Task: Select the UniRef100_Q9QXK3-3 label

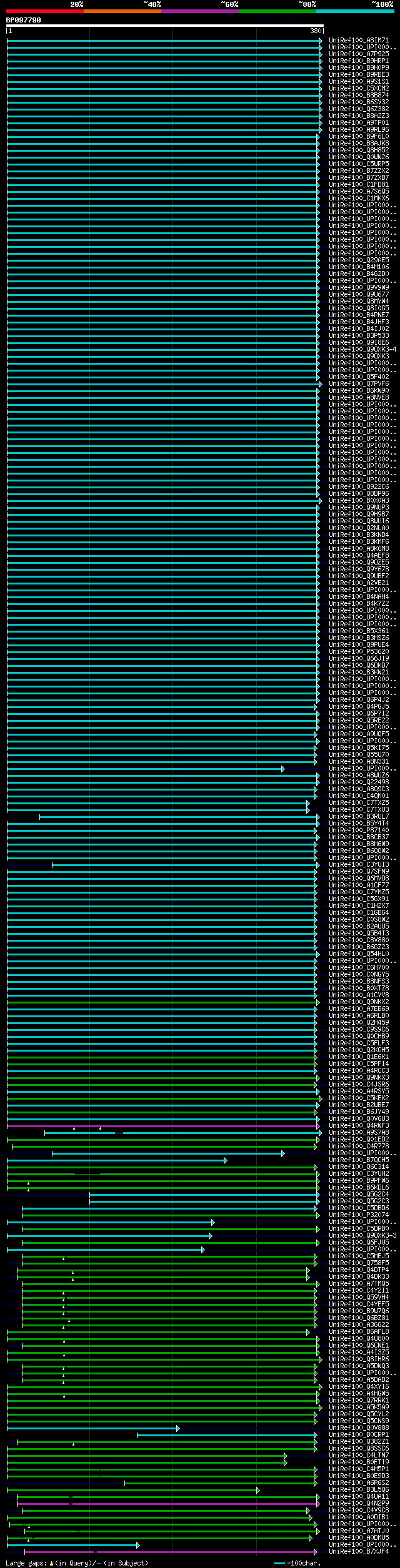Action: pyautogui.click(x=362, y=1236)
